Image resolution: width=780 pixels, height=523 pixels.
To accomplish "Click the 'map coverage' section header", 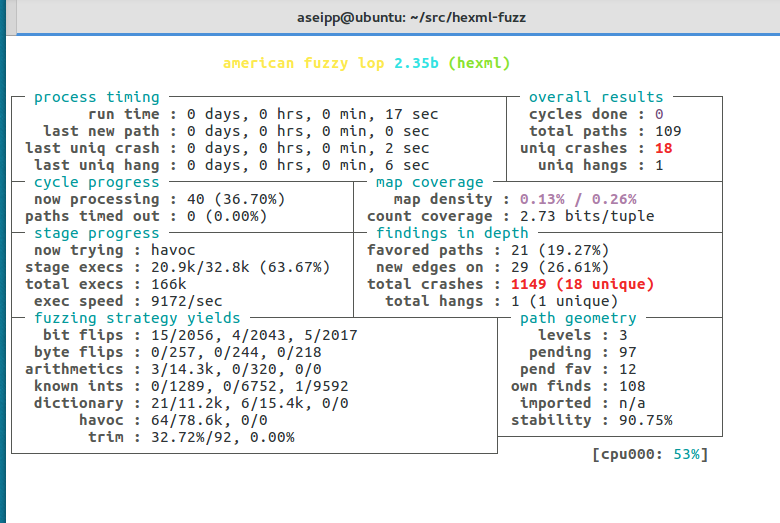I will 429,182.
